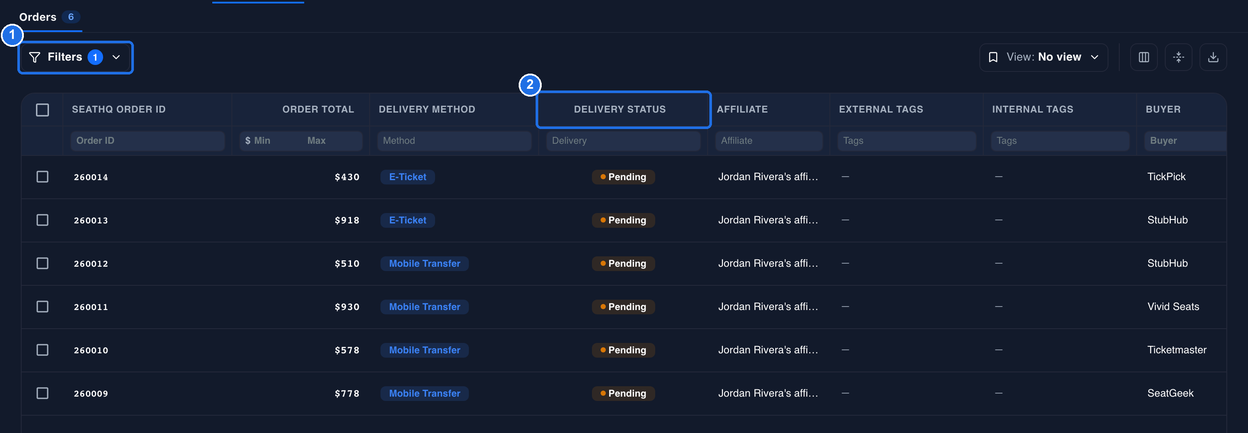Click E-Ticket badge on order 260013
Screen dimensions: 1248x433
point(407,220)
